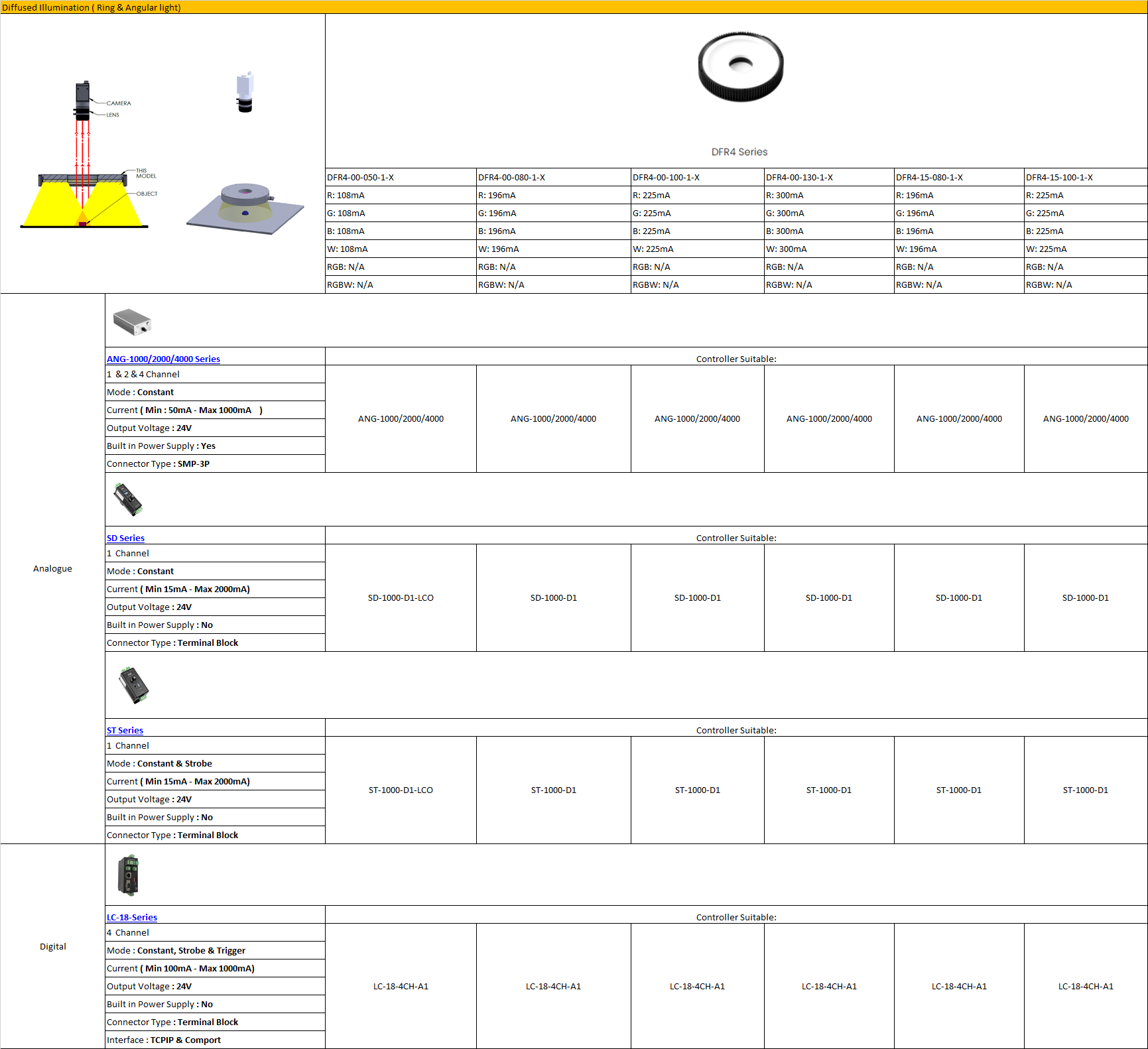The image size is (1148, 1049).
Task: Select ANG-1000/2000/4000 under DFR4-00-050-1-X
Action: point(401,418)
